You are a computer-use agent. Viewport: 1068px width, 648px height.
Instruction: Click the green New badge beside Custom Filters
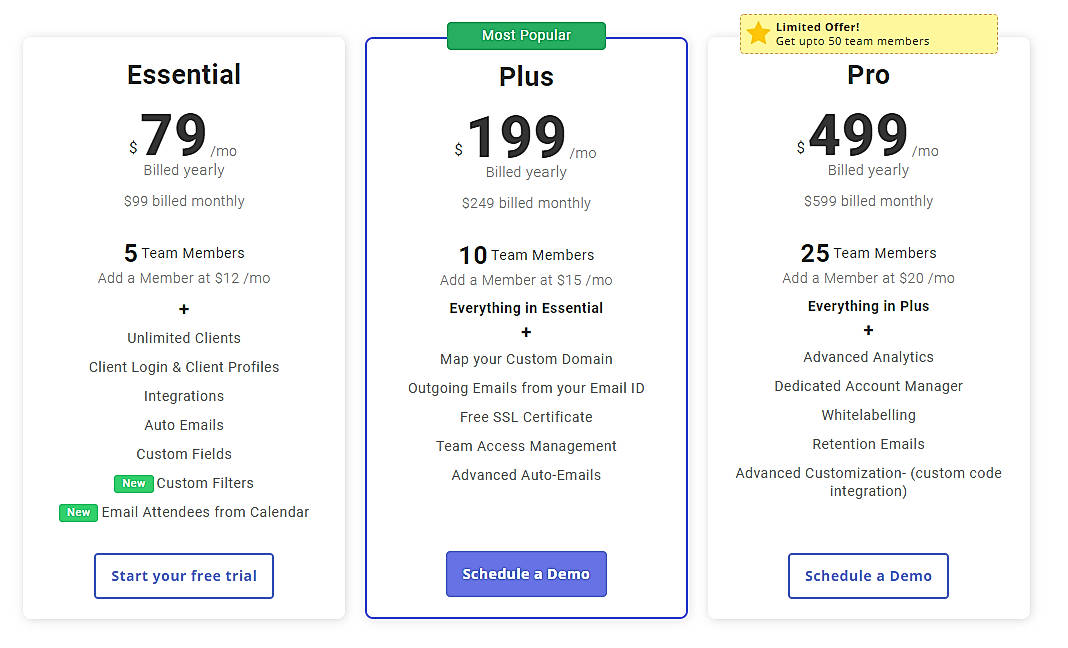(x=133, y=483)
